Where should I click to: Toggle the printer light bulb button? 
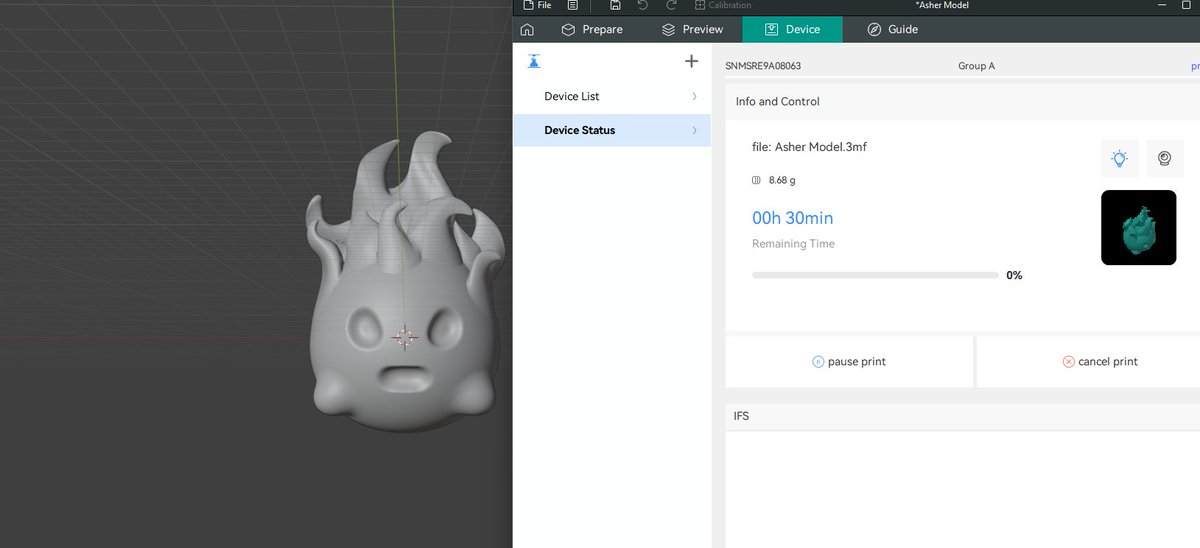[x=1120, y=158]
